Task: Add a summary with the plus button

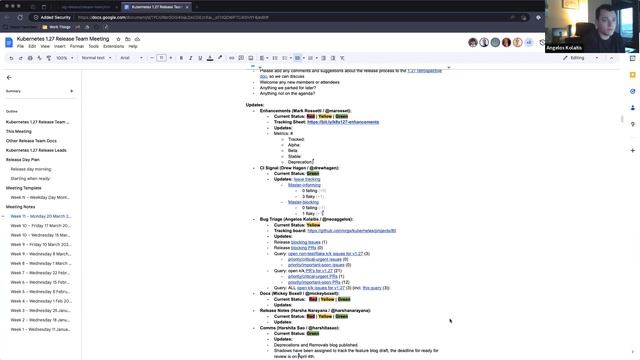Action: pyautogui.click(x=72, y=91)
